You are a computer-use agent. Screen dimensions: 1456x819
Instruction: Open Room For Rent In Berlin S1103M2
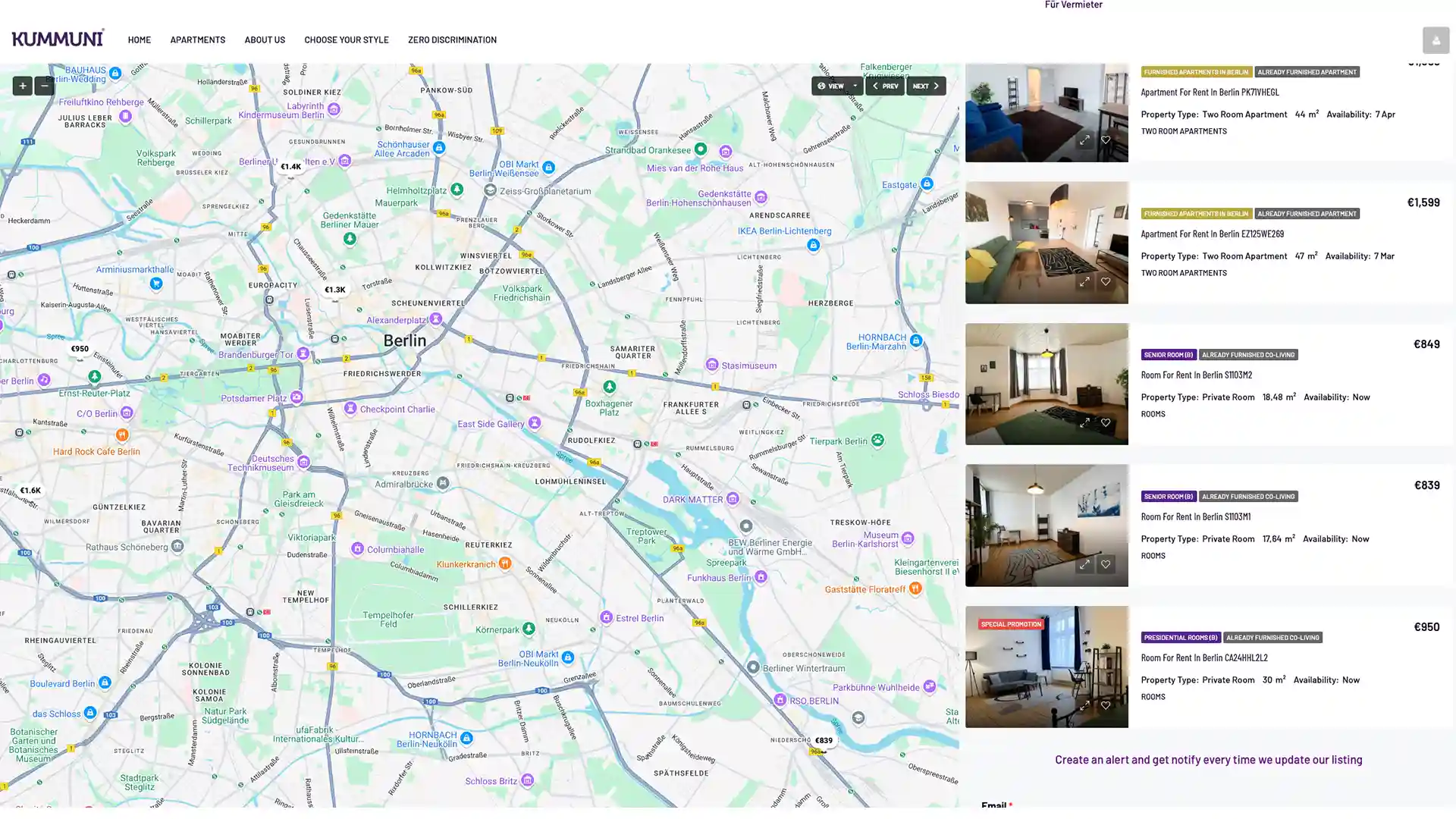coord(1196,375)
